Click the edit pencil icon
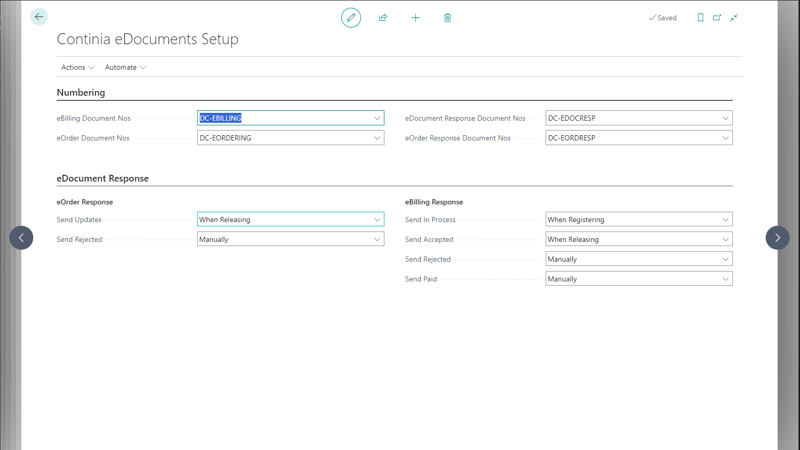800x450 pixels. (x=351, y=18)
